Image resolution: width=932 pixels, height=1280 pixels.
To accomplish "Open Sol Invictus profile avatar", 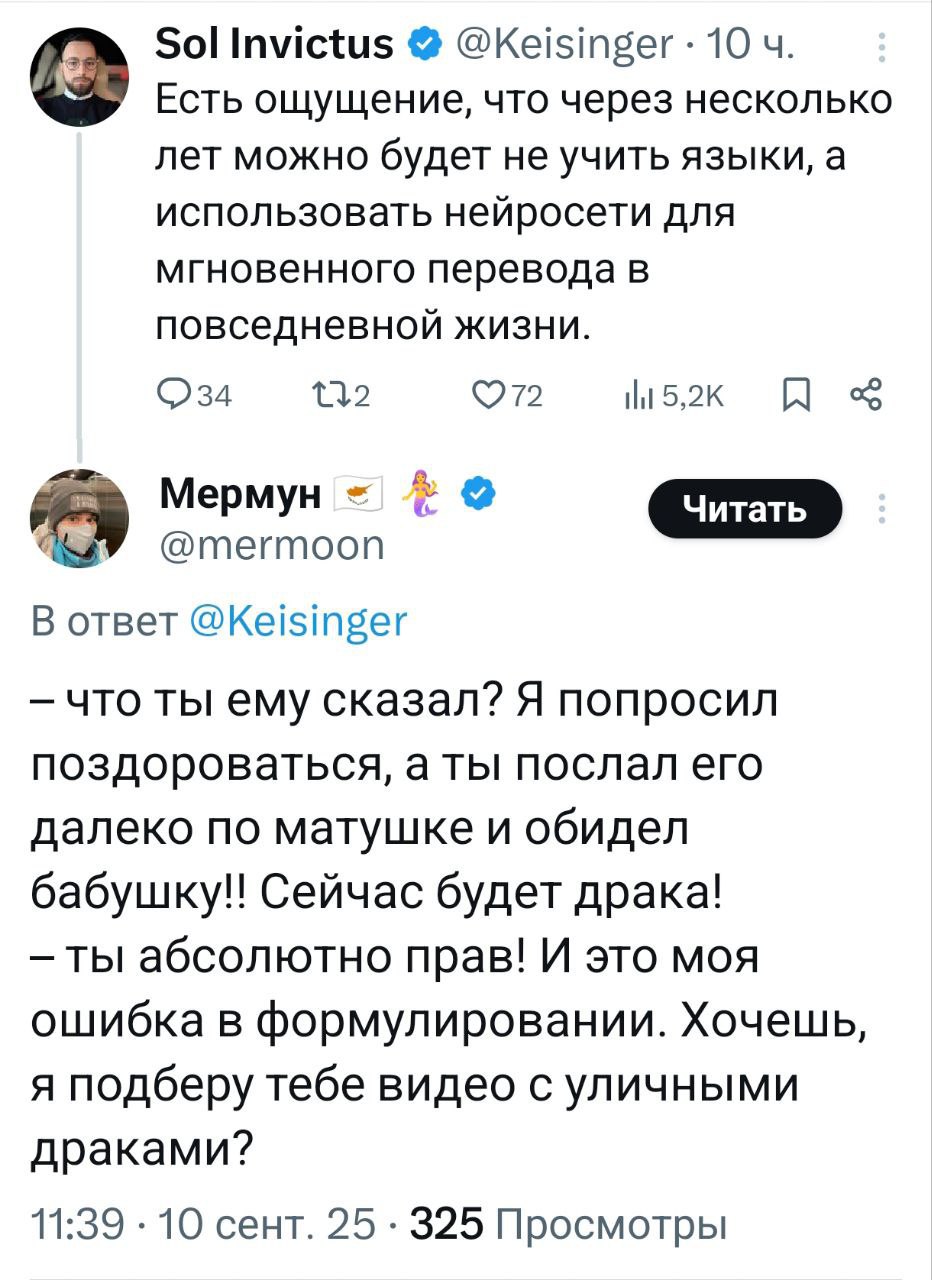I will [76, 73].
